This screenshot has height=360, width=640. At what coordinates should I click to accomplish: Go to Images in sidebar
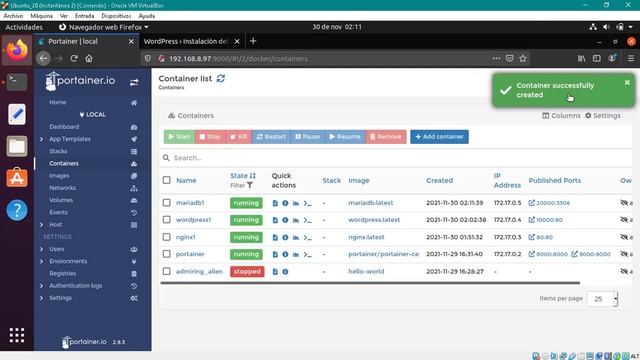click(x=59, y=176)
